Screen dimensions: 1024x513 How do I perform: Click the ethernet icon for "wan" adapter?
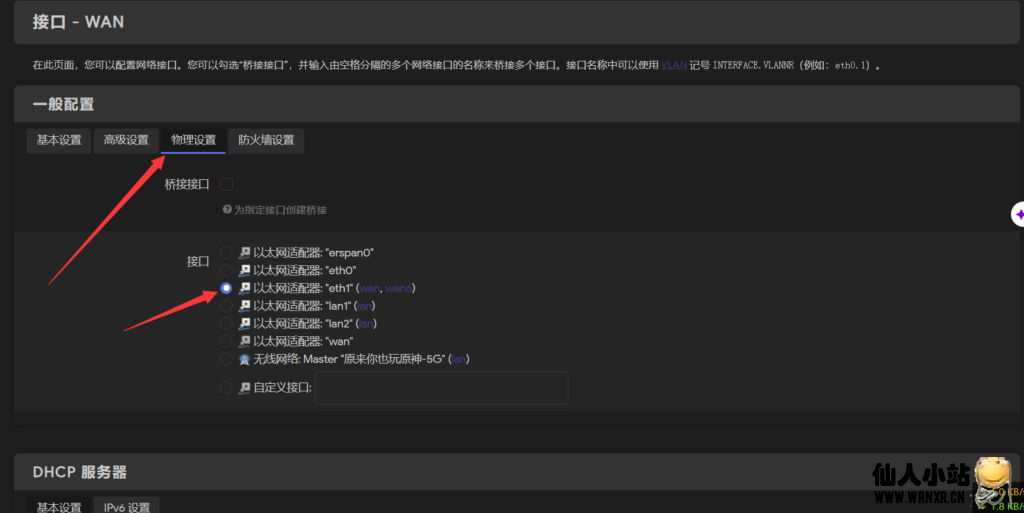point(245,341)
